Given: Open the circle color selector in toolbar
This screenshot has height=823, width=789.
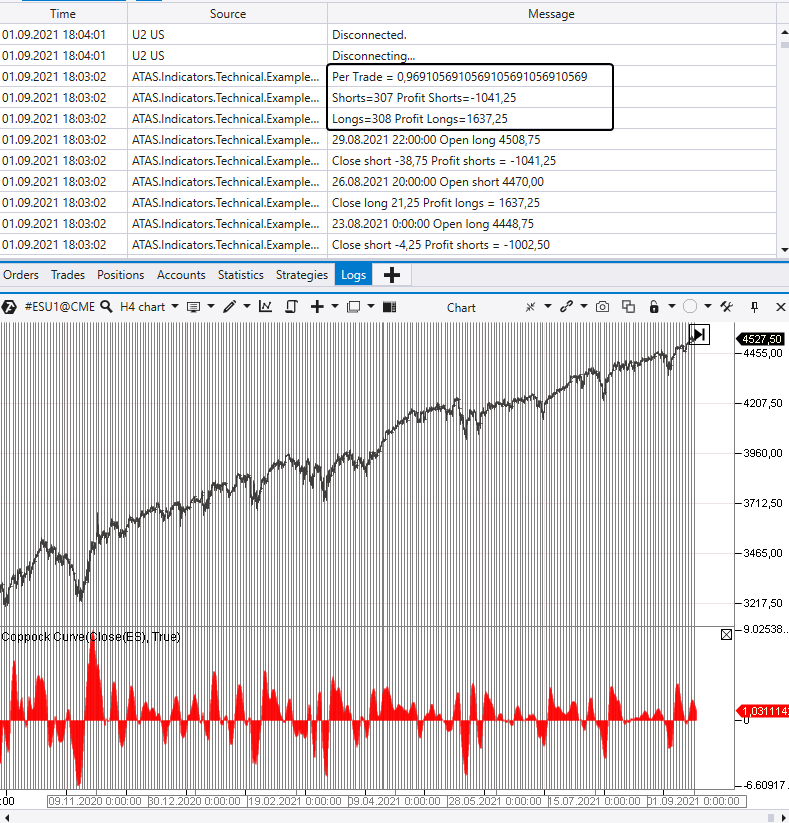Looking at the screenshot, I should coord(689,307).
